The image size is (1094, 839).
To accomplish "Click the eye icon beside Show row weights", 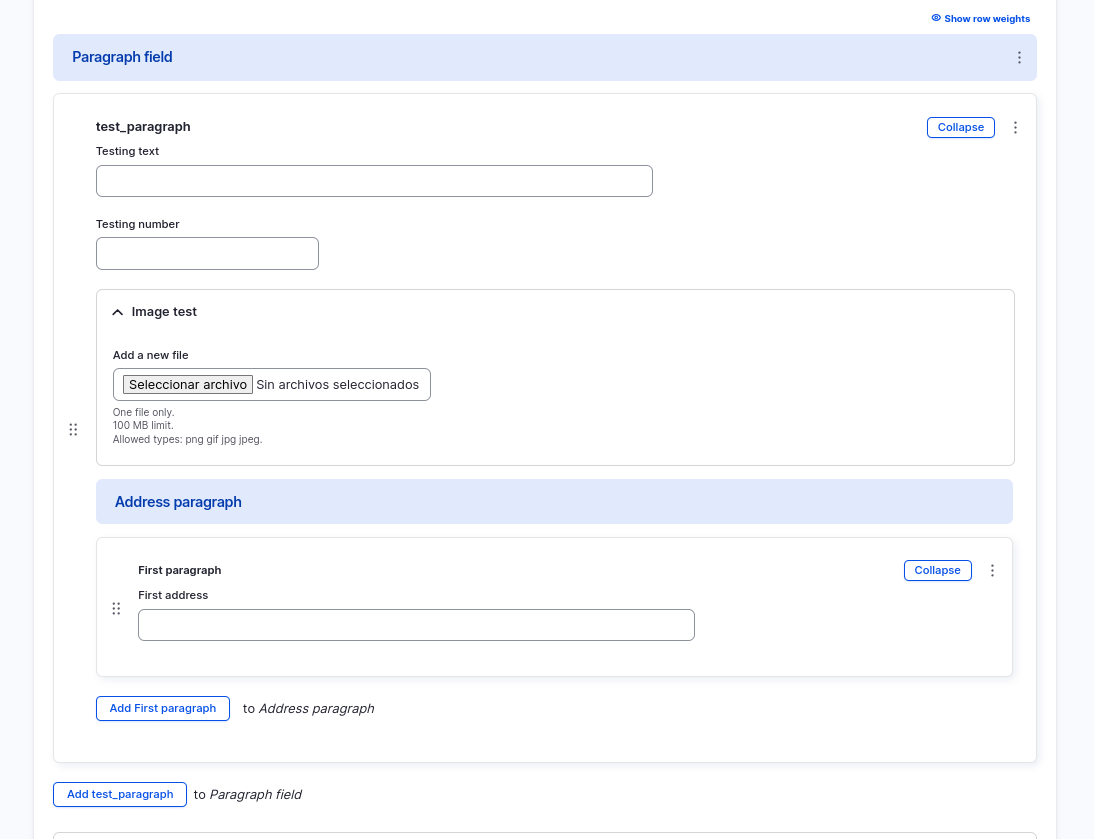I will point(936,18).
